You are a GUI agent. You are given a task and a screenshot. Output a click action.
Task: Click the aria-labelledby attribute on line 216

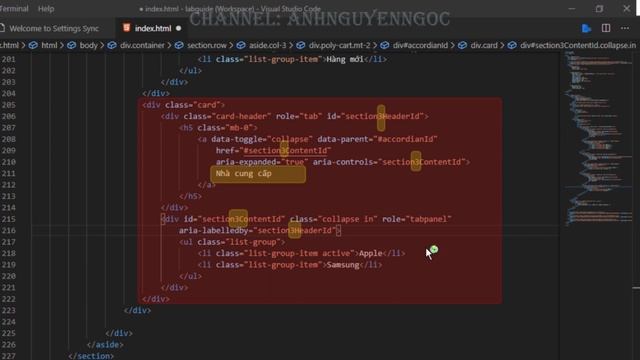pyautogui.click(x=213, y=231)
